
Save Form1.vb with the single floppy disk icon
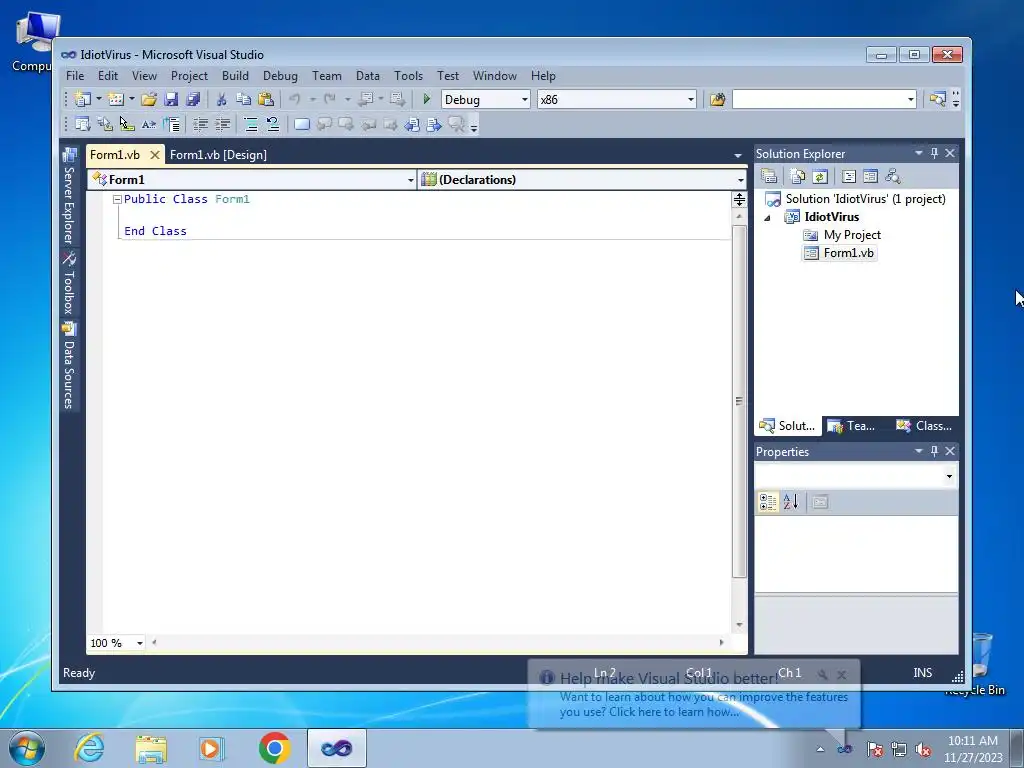[x=171, y=99]
